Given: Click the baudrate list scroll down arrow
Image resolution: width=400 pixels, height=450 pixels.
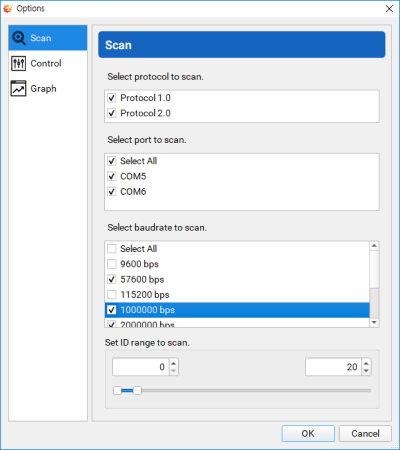Looking at the screenshot, I should coord(374,322).
